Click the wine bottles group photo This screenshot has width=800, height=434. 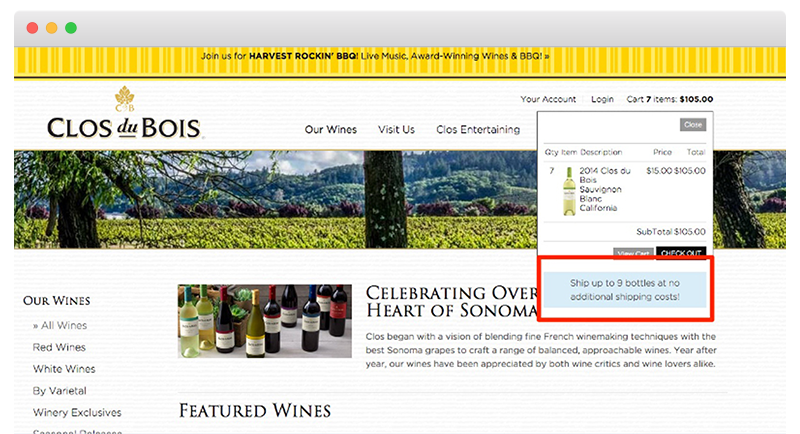click(265, 321)
